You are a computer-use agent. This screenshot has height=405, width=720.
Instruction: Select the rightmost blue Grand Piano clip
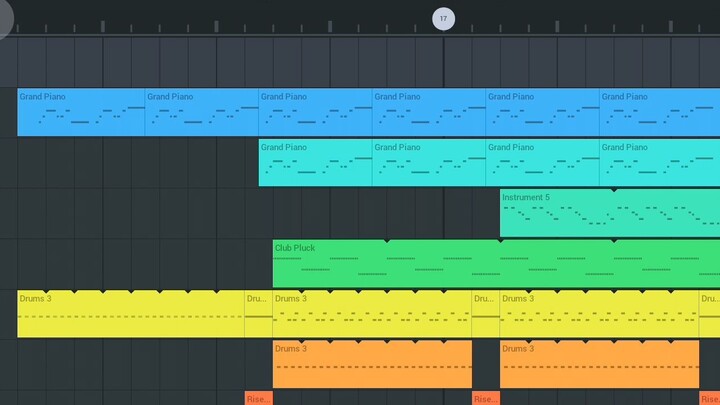[x=659, y=112]
